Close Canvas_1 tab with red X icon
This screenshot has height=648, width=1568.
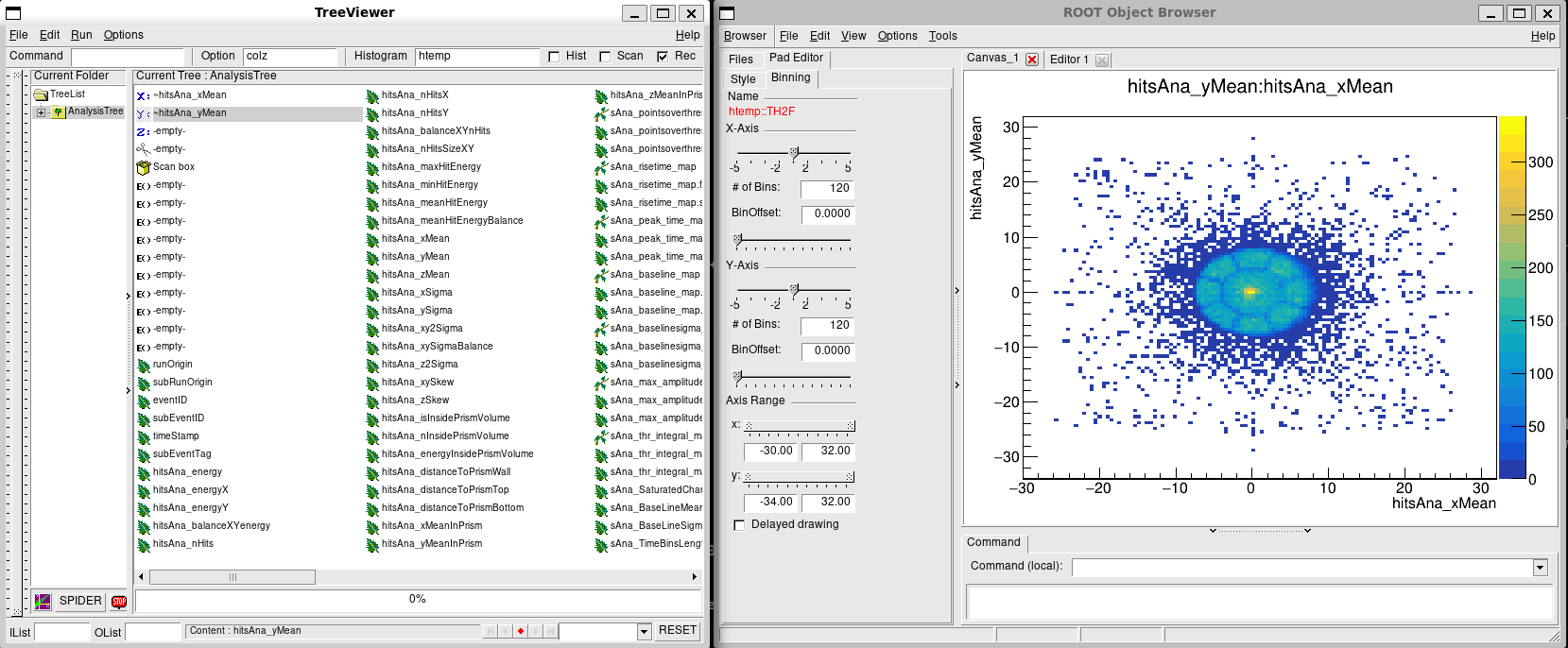click(x=1032, y=60)
